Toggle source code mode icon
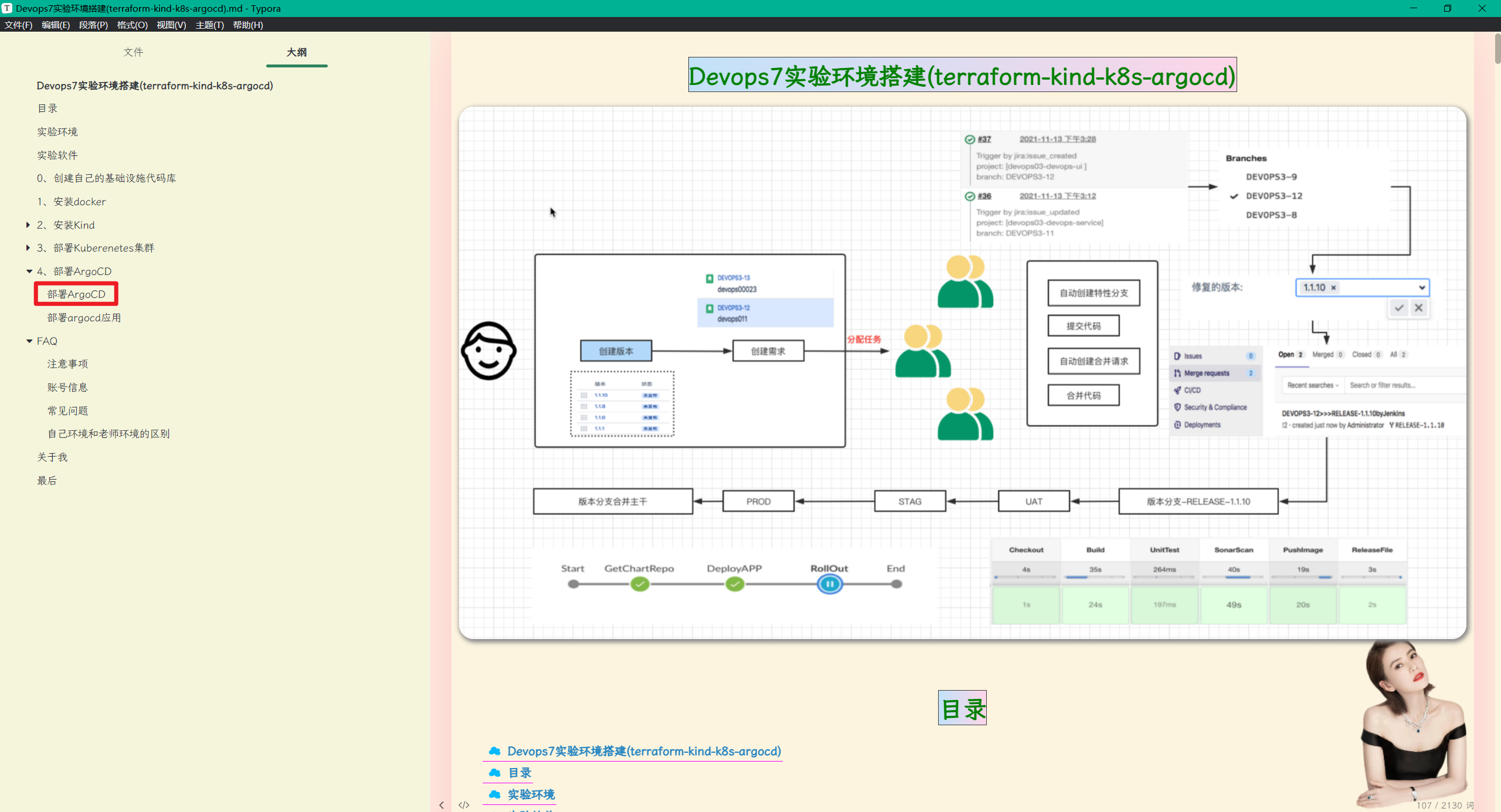Viewport: 1501px width, 812px height. (x=464, y=805)
